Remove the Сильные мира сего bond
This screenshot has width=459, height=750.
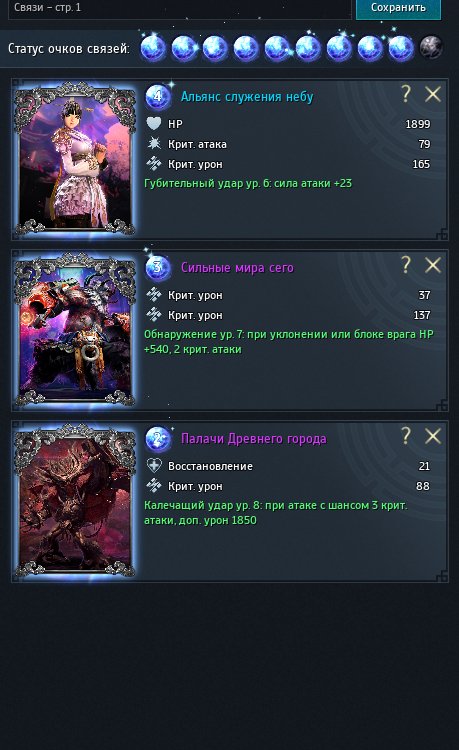(x=433, y=265)
